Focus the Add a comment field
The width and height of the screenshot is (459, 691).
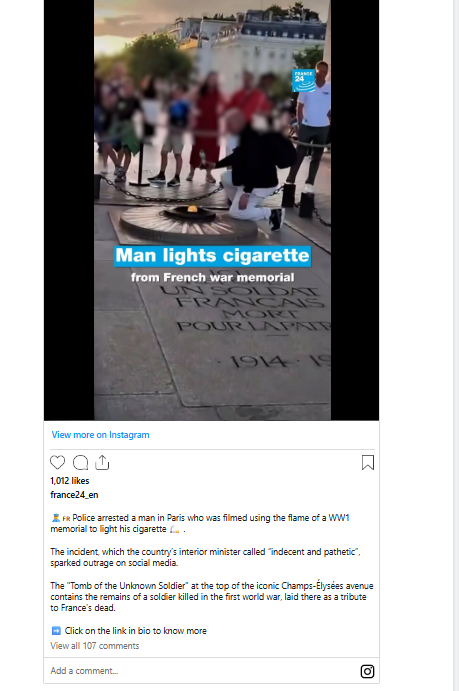(203, 671)
